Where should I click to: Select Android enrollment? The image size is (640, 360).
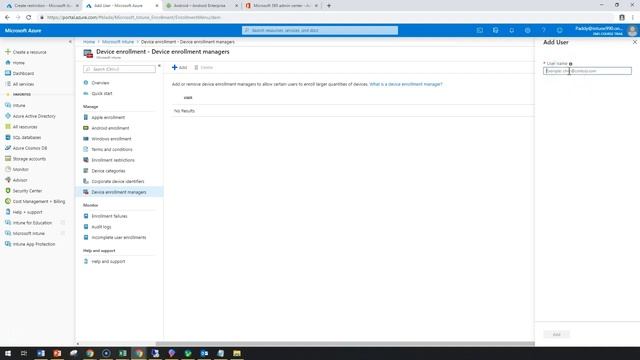[110, 128]
